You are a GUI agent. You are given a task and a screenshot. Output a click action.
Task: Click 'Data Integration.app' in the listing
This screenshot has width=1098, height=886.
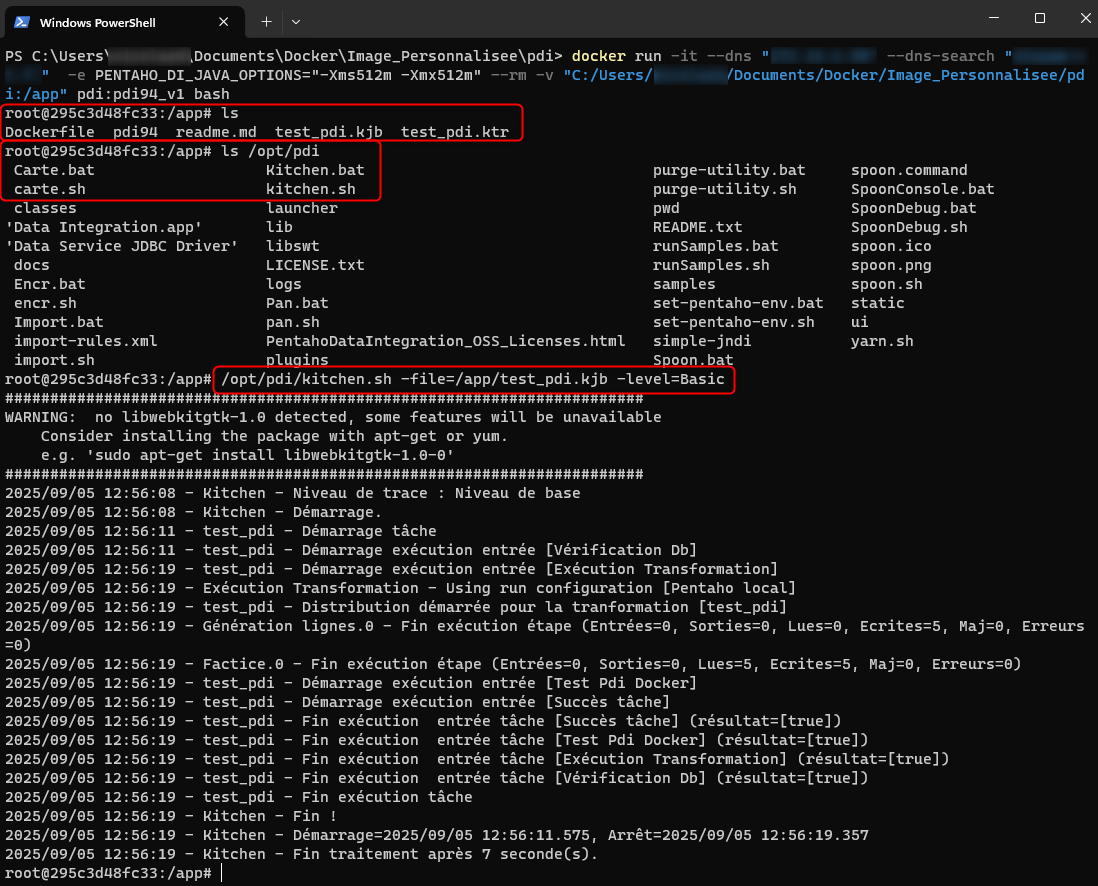(x=104, y=227)
